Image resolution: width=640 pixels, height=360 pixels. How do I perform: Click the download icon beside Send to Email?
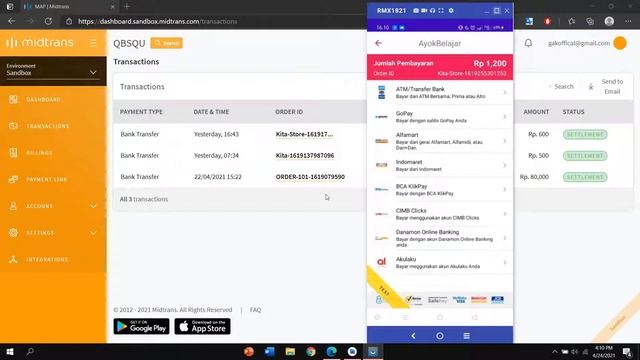pos(591,87)
